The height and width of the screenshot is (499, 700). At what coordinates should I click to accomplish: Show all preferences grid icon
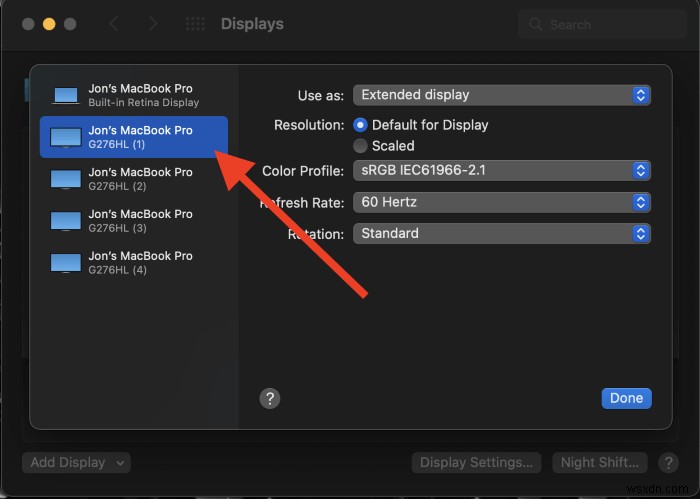(x=196, y=24)
